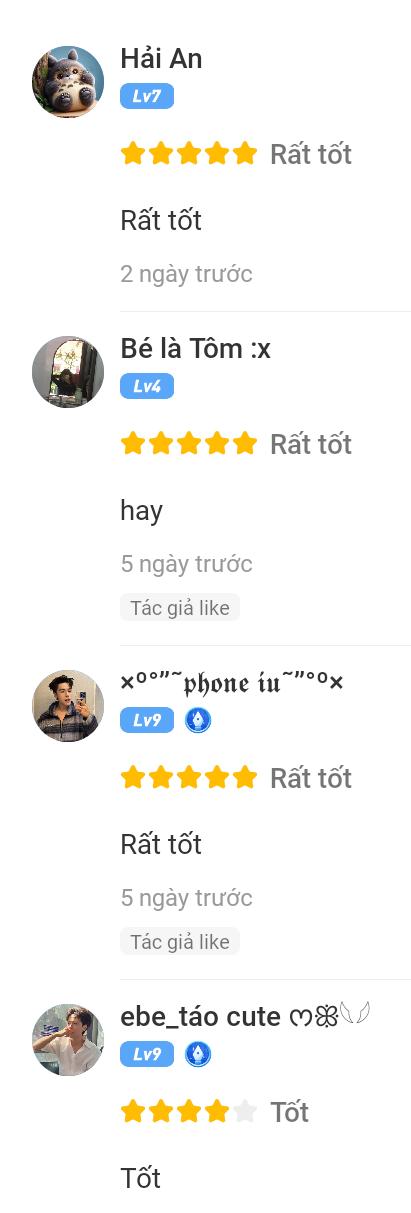This screenshot has width=411, height=1213.
Task: Tap the blue pen medal beside ebe_táo's Lv9
Action: coord(198,1054)
